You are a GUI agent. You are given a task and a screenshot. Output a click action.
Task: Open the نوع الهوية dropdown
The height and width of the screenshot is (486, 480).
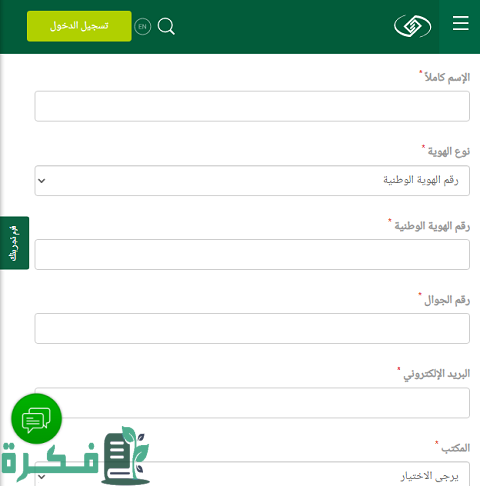click(x=252, y=180)
